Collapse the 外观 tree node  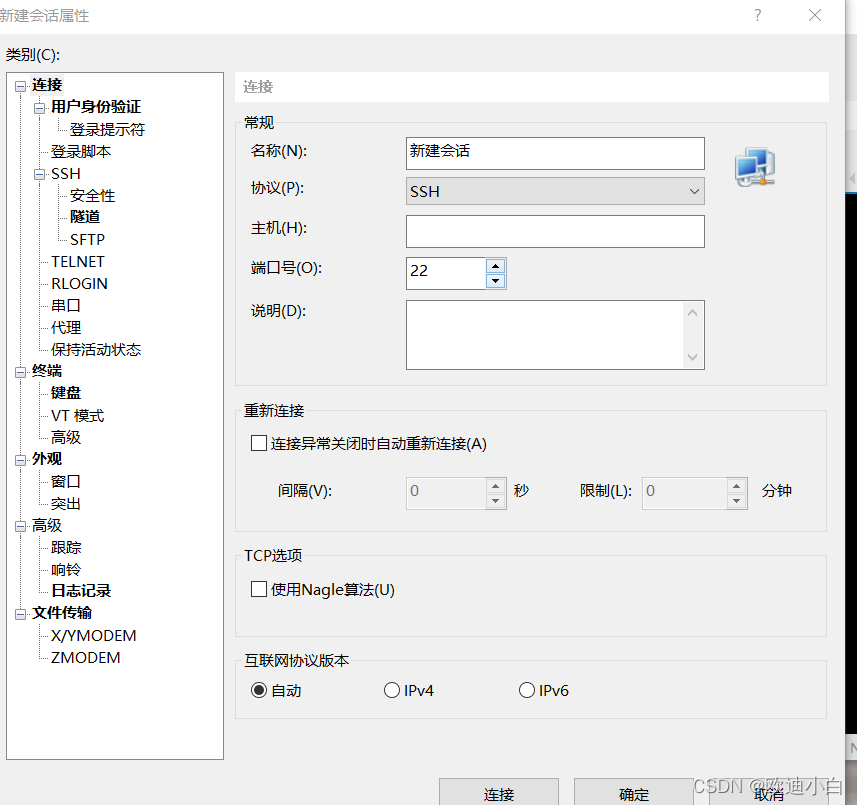[21, 458]
